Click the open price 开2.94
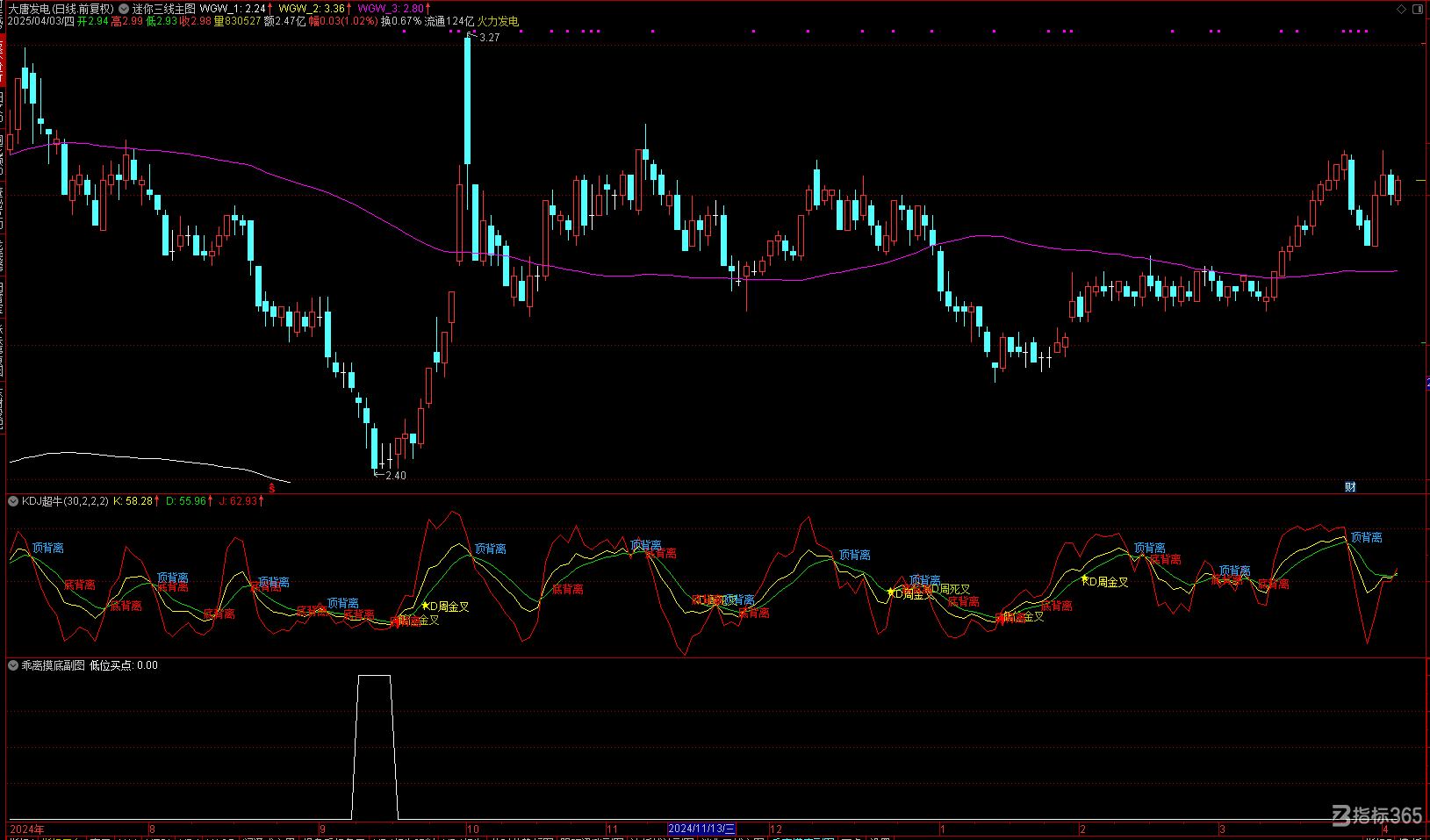 pyautogui.click(x=92, y=21)
